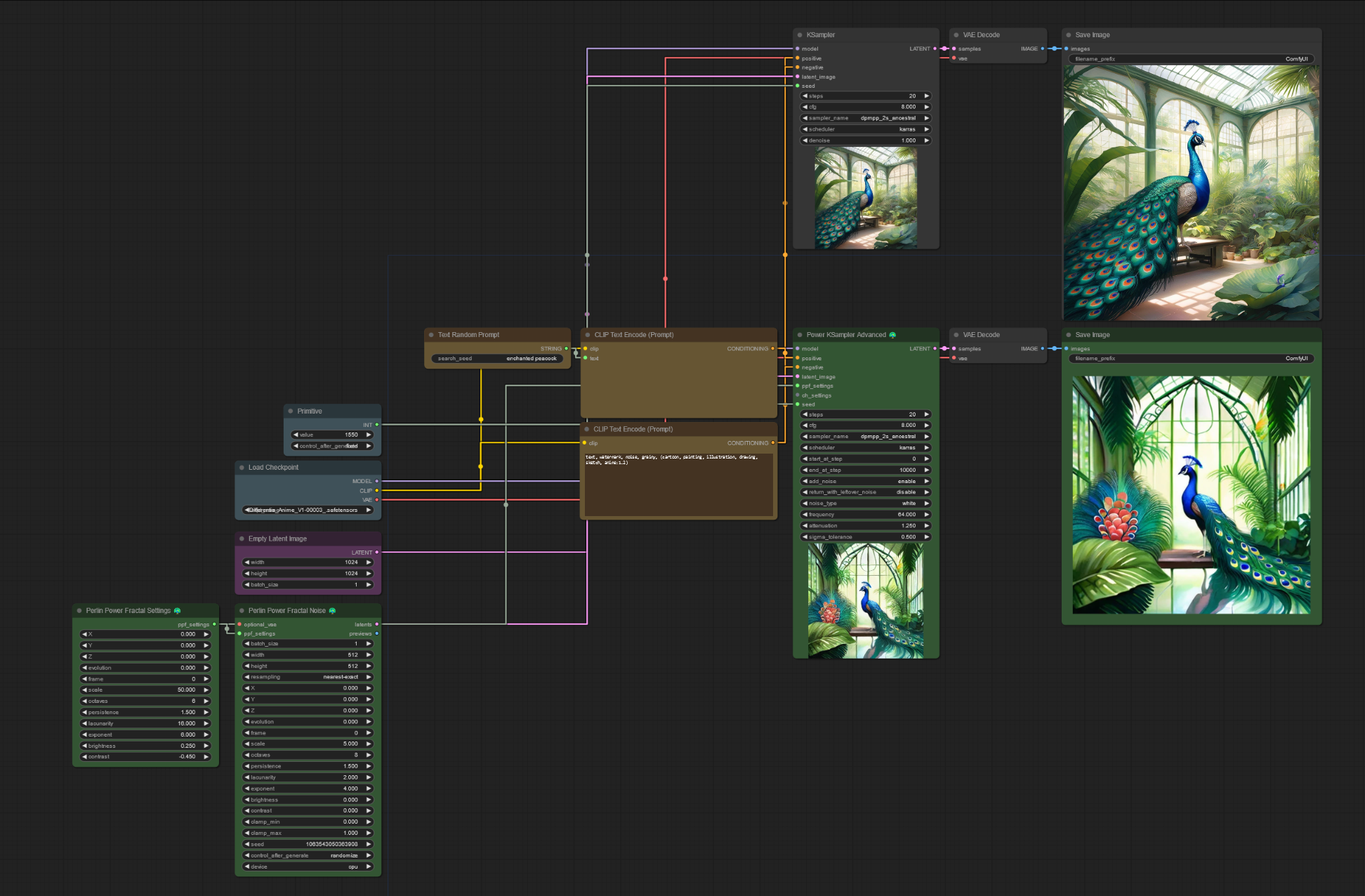Click the right arrow on Perlin Settings octaves
Screen dimensions: 1365x896
point(206,701)
